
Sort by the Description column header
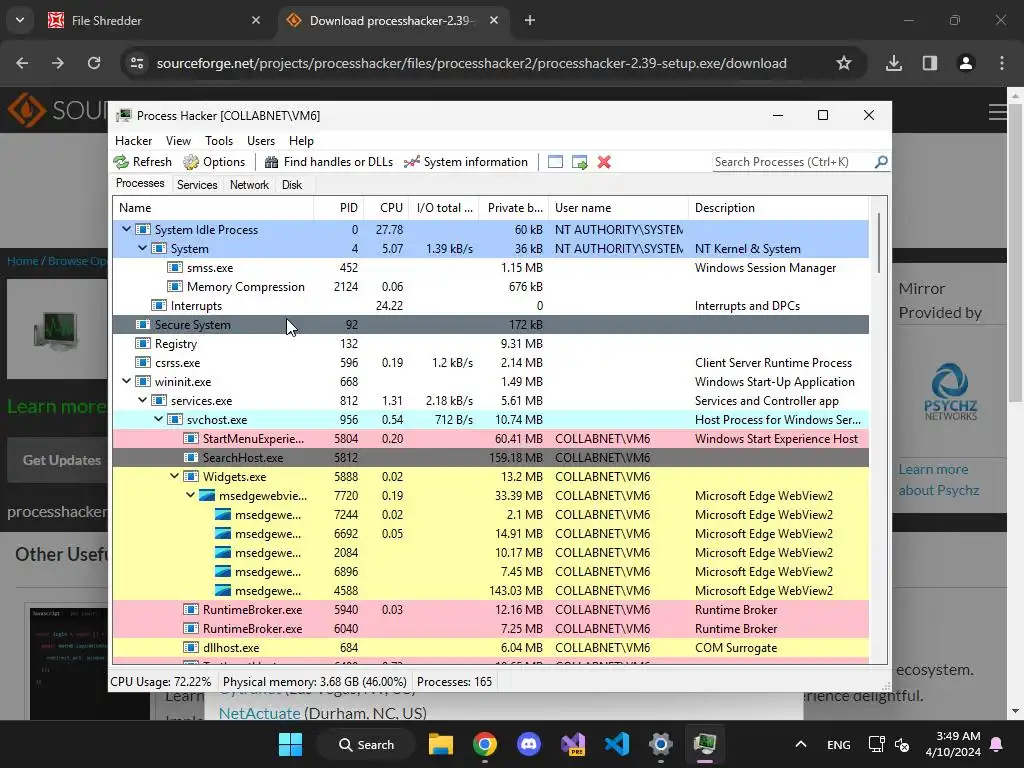778,208
